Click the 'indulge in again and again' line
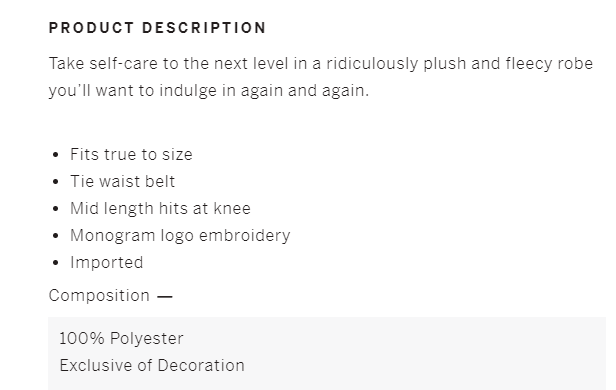Viewport: 616px width, 390px height. coord(264,91)
